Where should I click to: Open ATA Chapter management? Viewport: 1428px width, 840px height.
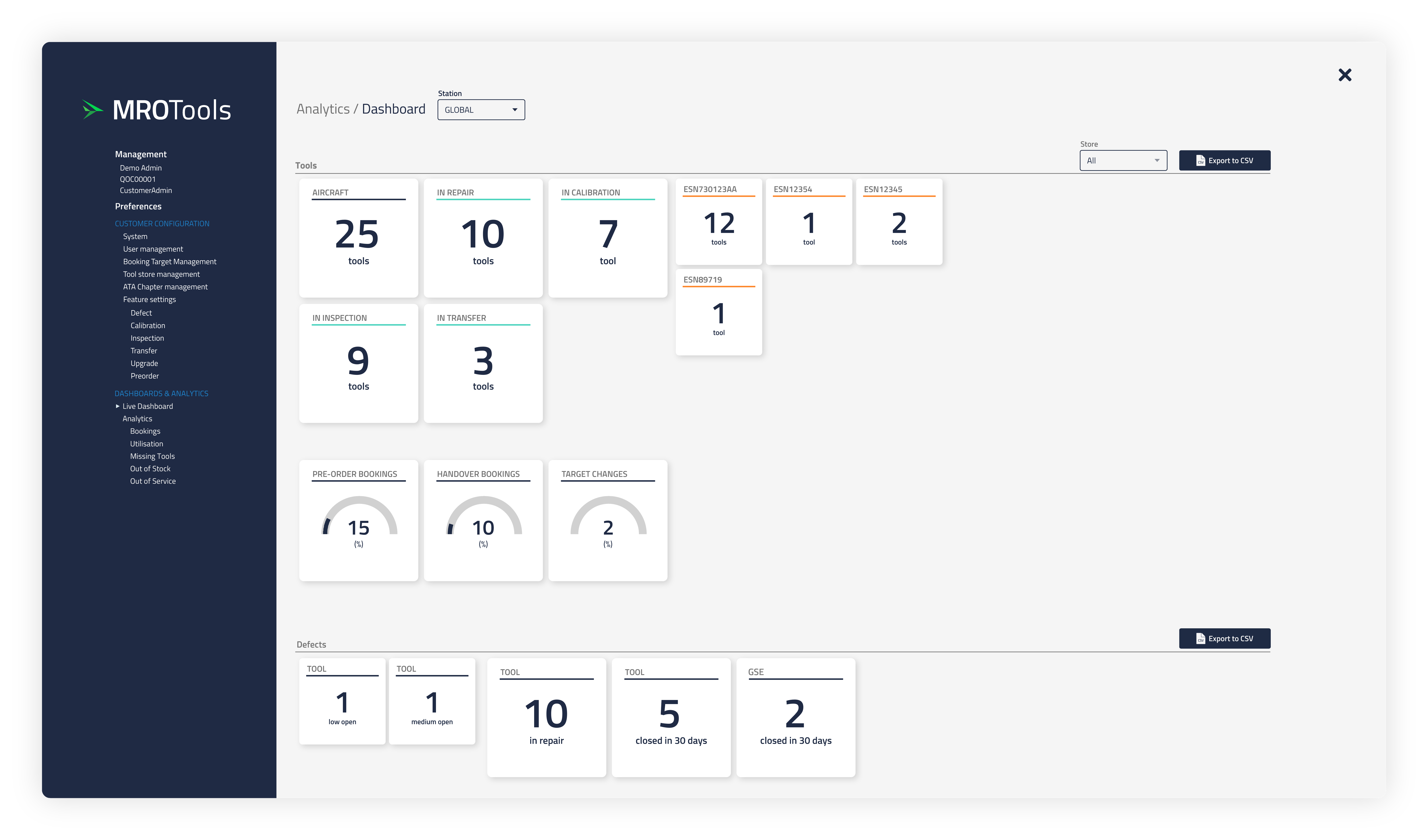tap(165, 287)
